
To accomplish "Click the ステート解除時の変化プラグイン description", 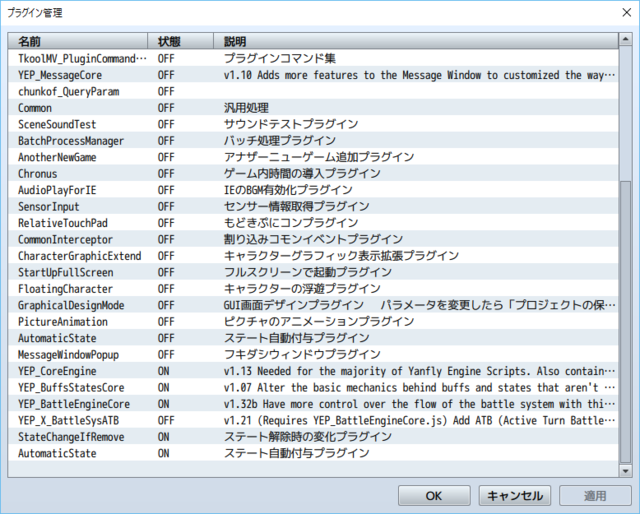I will [308, 437].
